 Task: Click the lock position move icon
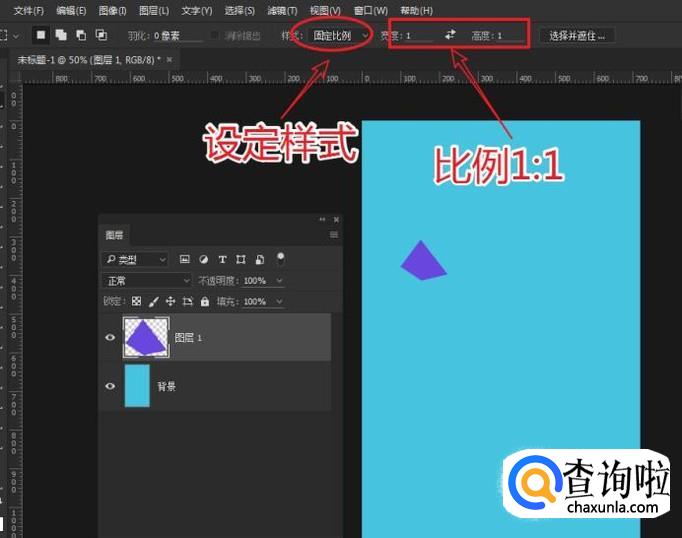[x=170, y=301]
